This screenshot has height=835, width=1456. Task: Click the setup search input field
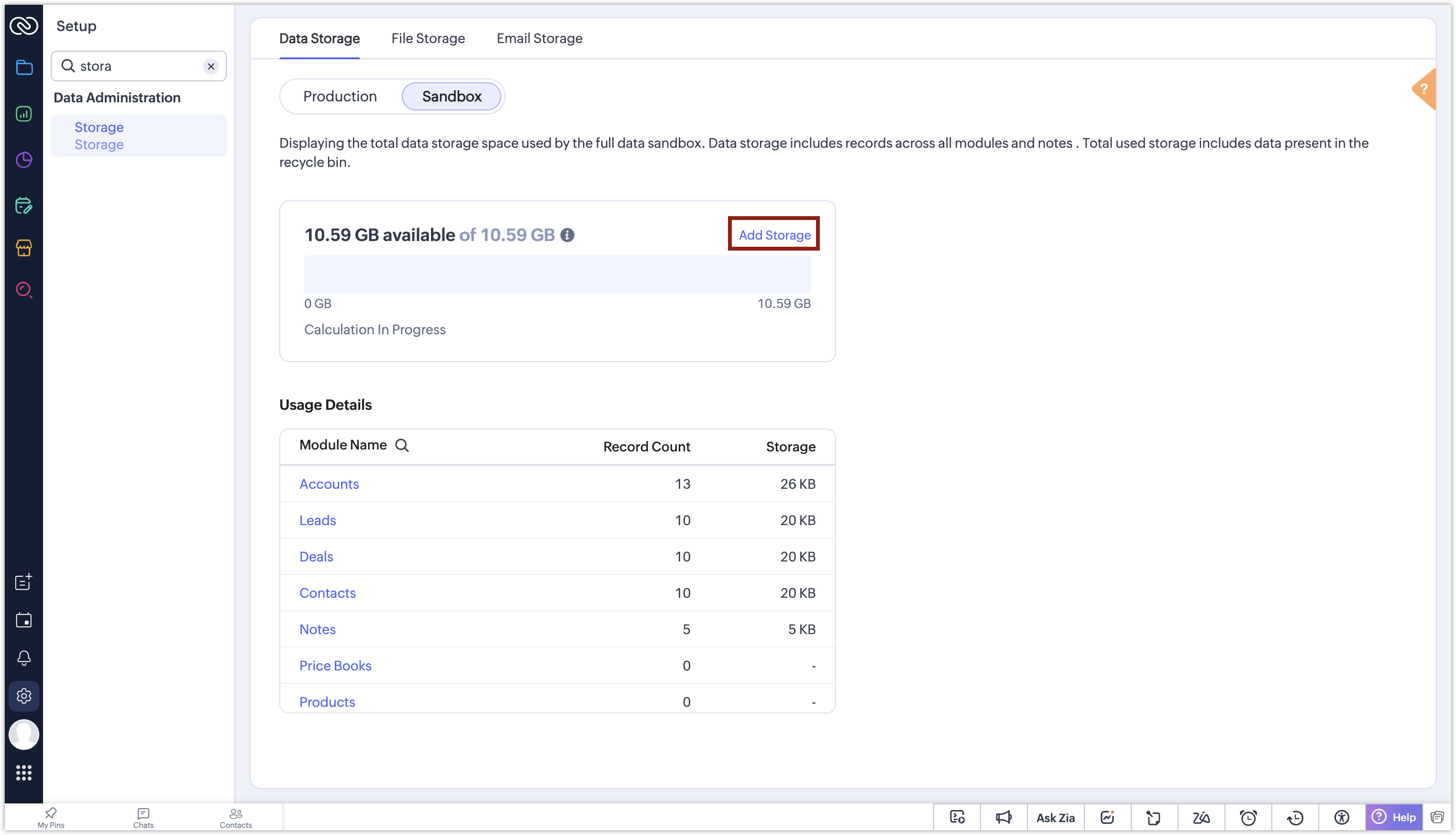coord(139,66)
